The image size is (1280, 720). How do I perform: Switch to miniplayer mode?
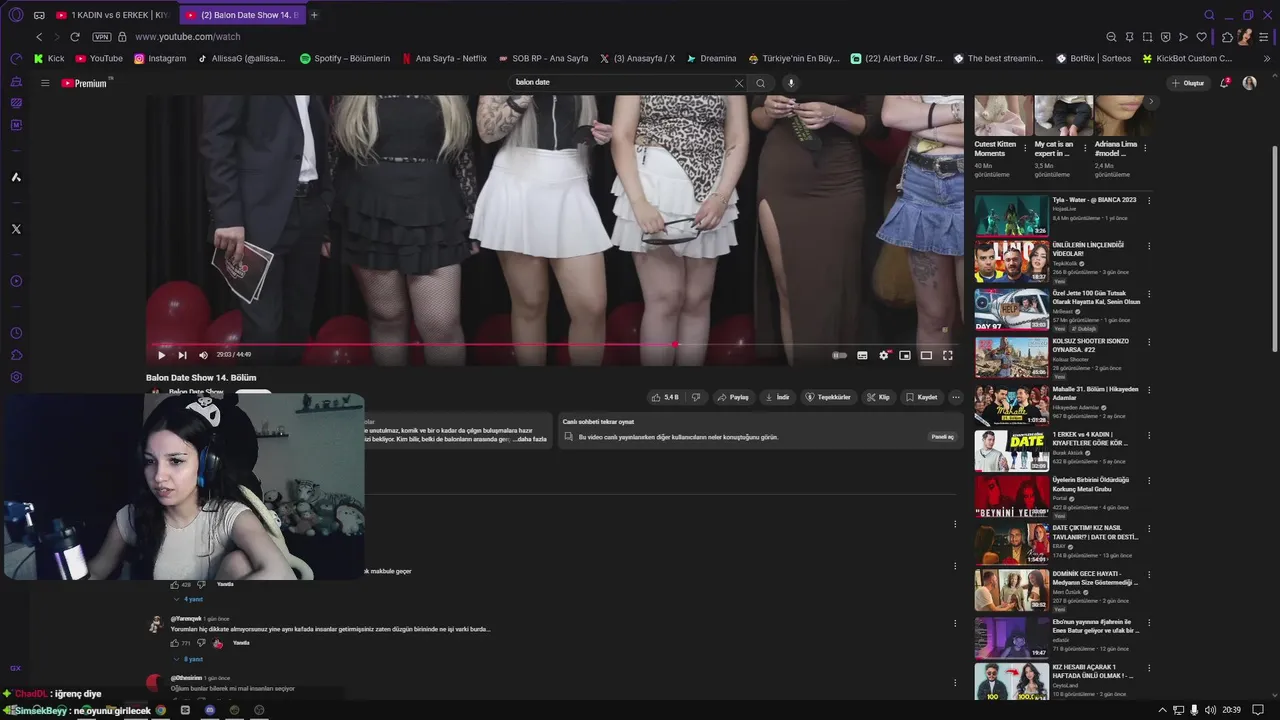pyautogui.click(x=905, y=355)
